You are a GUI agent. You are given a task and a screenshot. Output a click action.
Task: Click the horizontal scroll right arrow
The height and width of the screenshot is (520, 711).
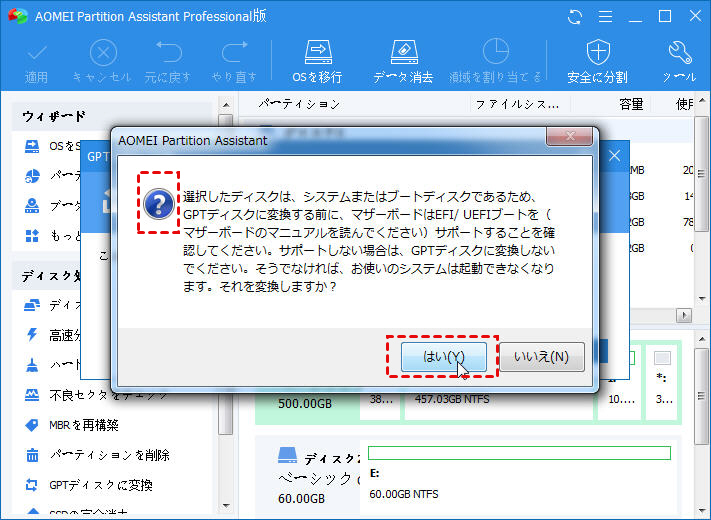684,315
